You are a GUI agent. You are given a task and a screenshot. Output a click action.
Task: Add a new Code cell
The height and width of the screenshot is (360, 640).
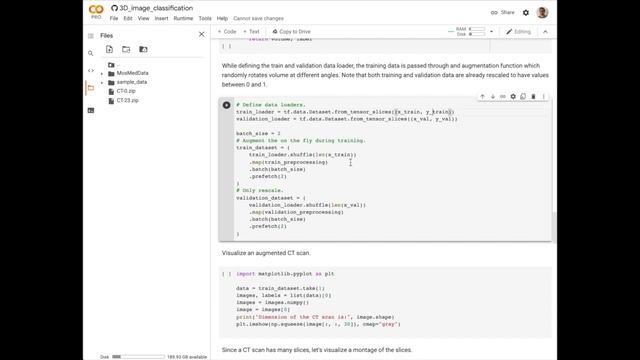click(227, 31)
